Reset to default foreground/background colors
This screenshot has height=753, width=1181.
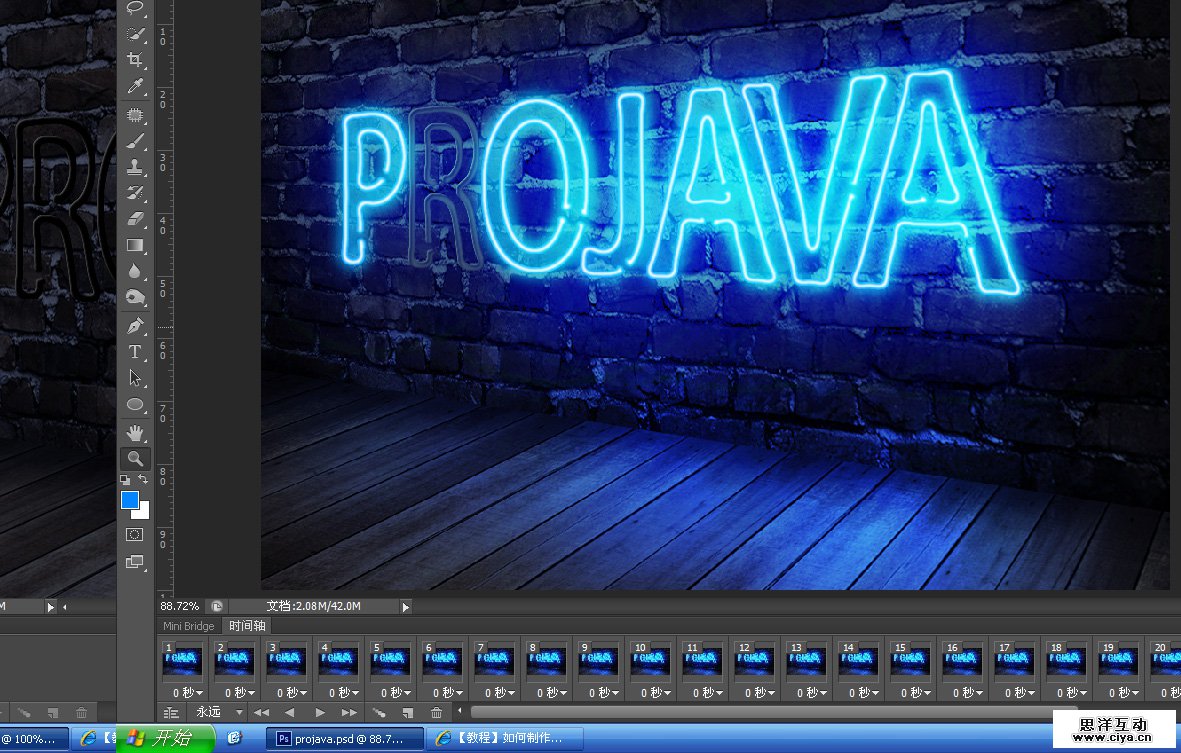click(x=125, y=481)
